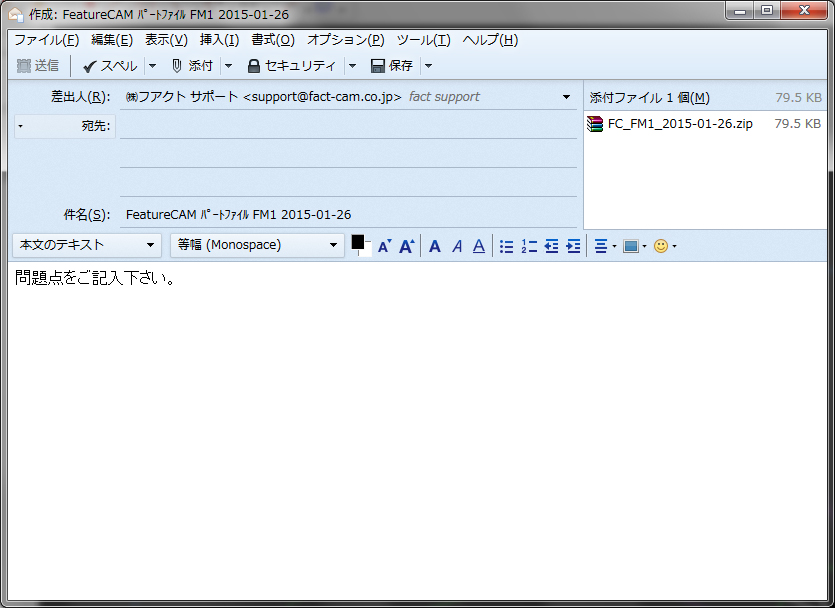Click the Send (送信) button

(x=38, y=65)
